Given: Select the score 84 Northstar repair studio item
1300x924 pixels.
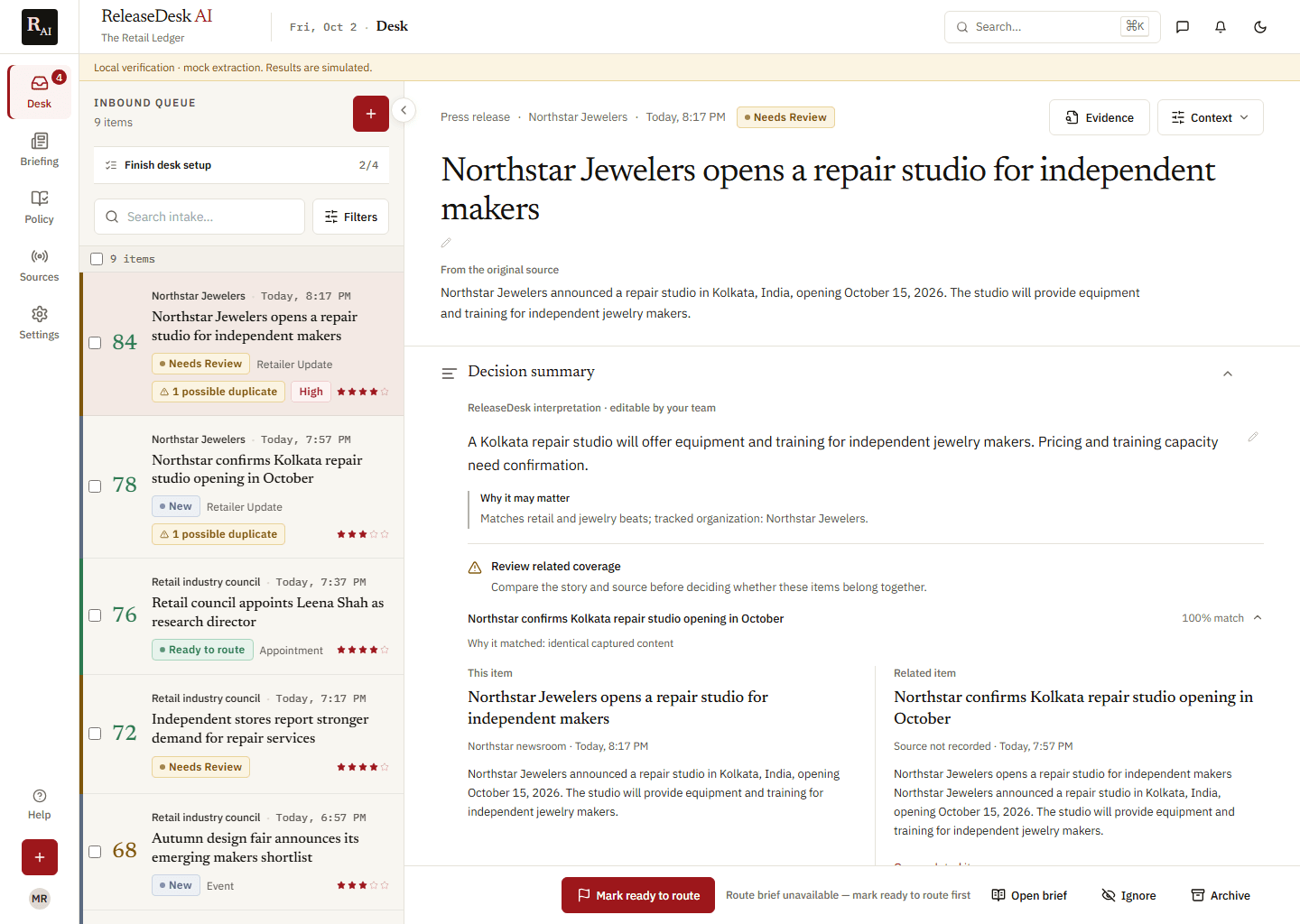Looking at the screenshot, I should coord(95,343).
